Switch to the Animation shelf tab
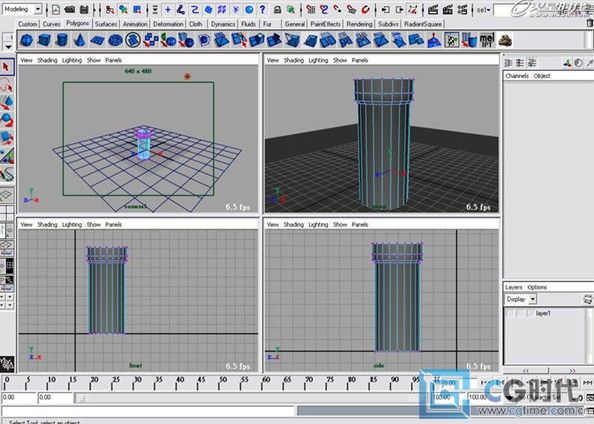 135,24
